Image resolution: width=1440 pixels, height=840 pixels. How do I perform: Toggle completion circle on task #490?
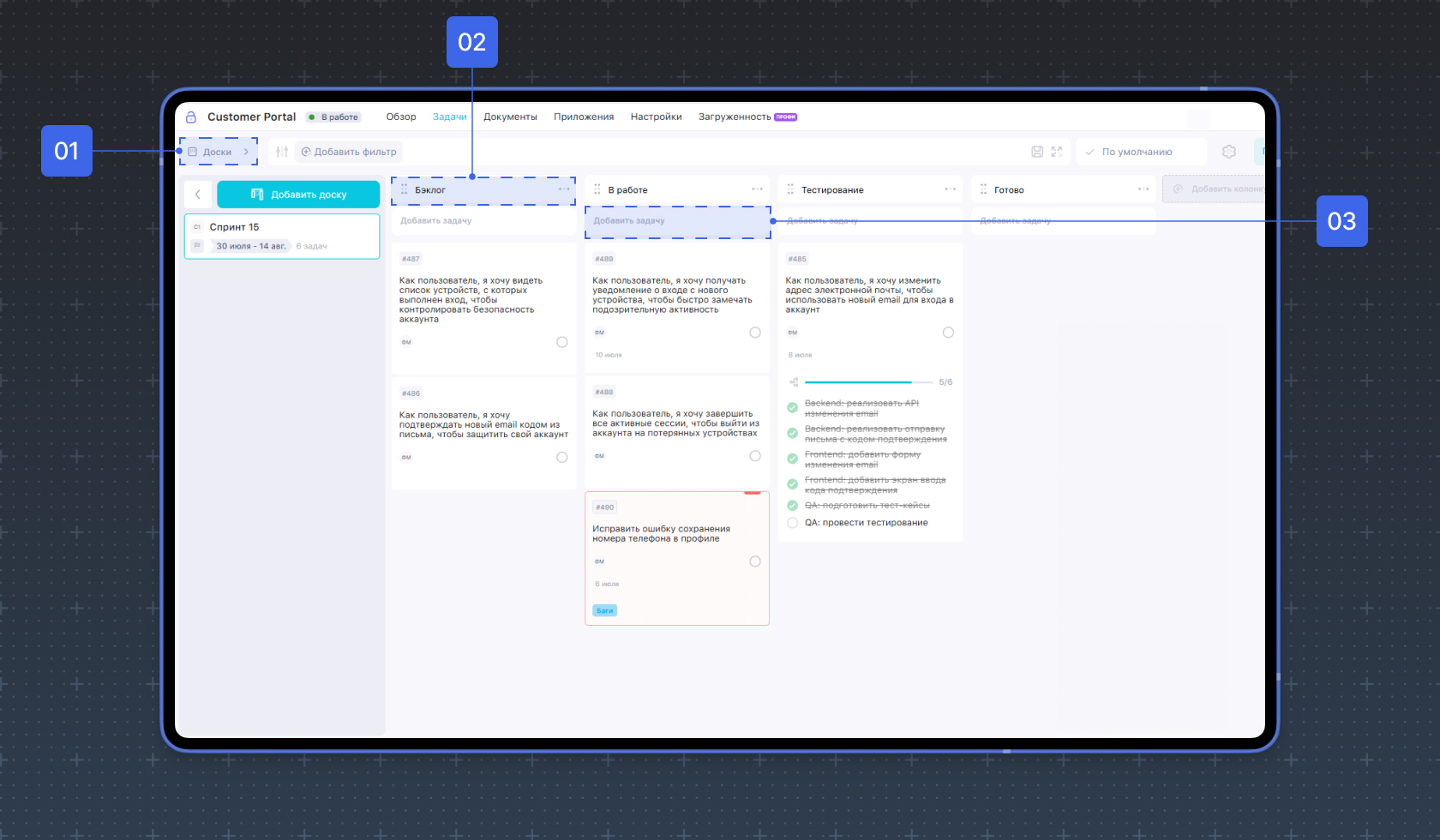tap(755, 561)
